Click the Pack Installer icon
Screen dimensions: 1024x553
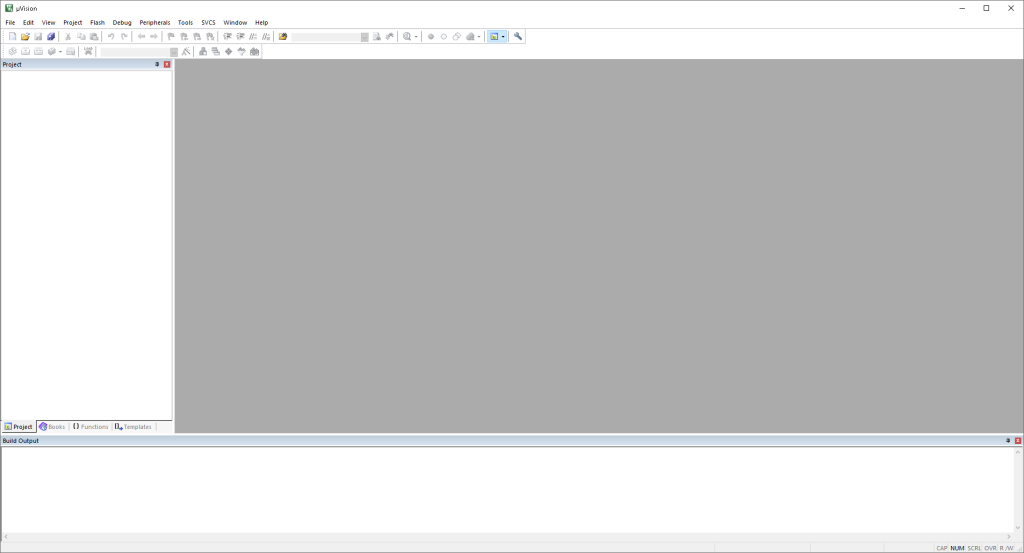tap(255, 51)
